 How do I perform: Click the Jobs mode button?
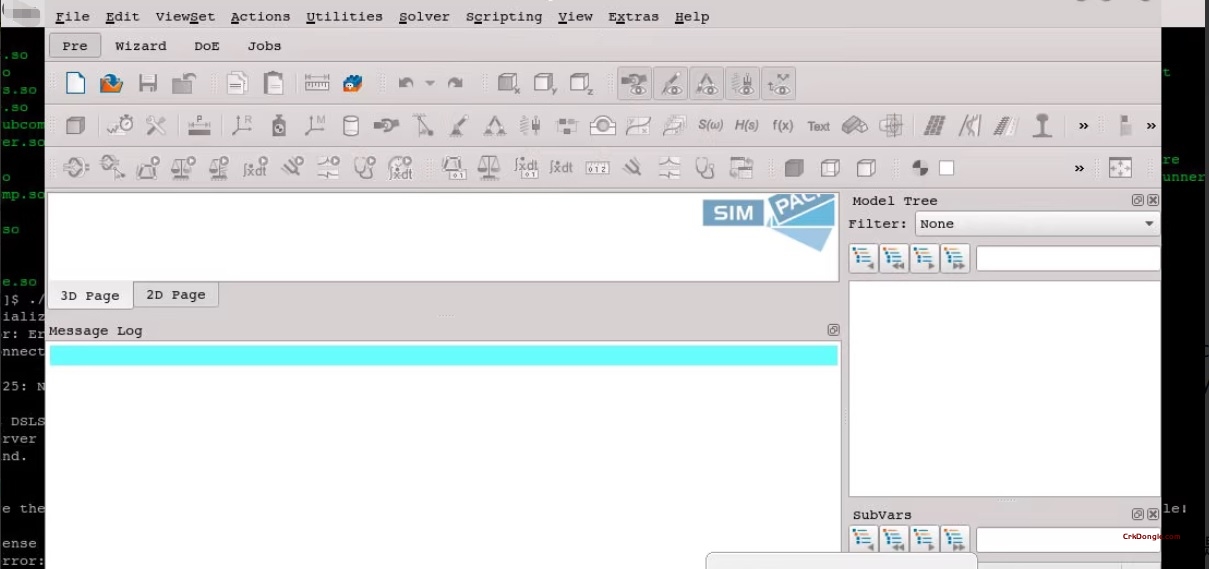pyautogui.click(x=264, y=46)
